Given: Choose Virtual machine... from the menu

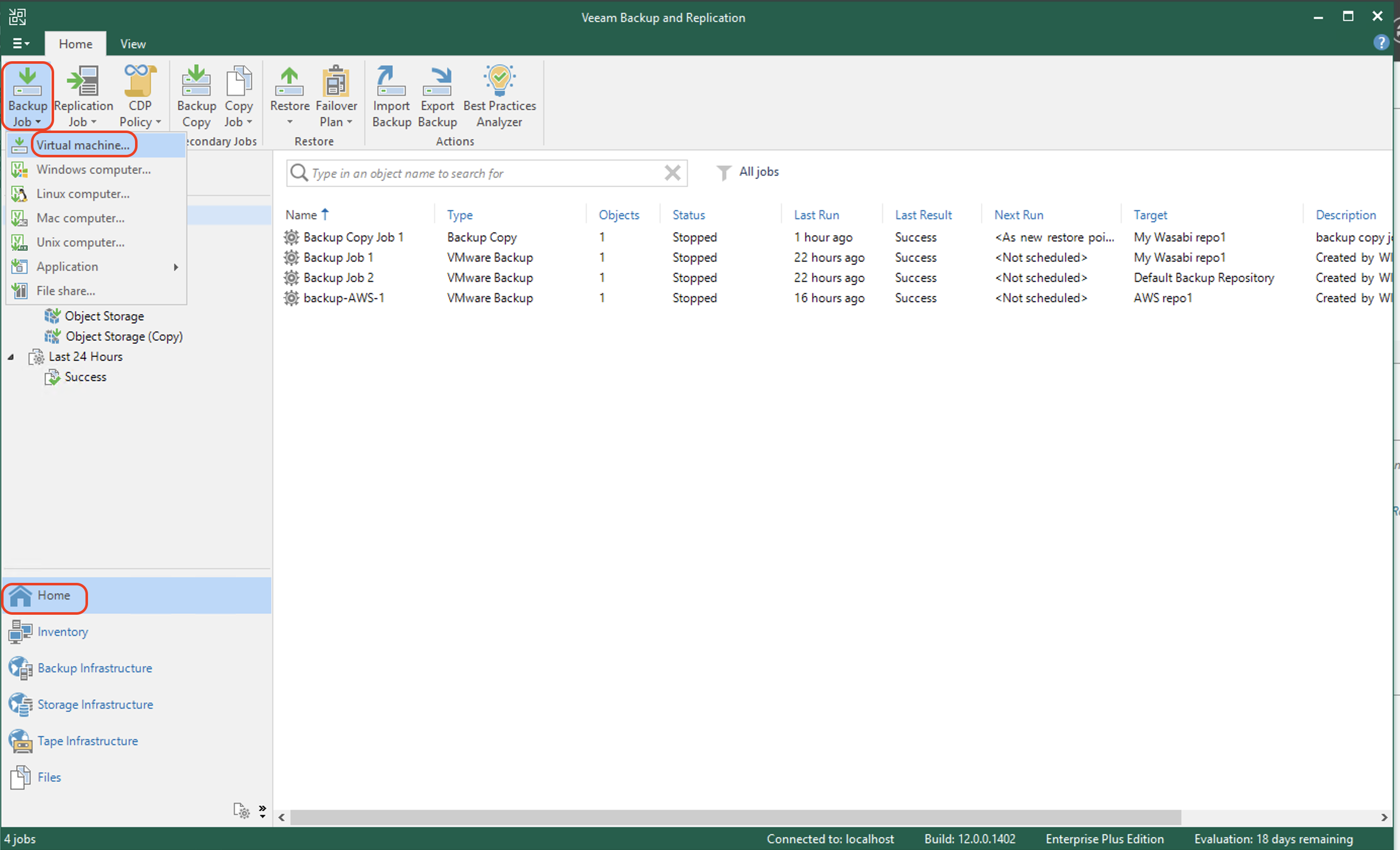Looking at the screenshot, I should pos(97,145).
